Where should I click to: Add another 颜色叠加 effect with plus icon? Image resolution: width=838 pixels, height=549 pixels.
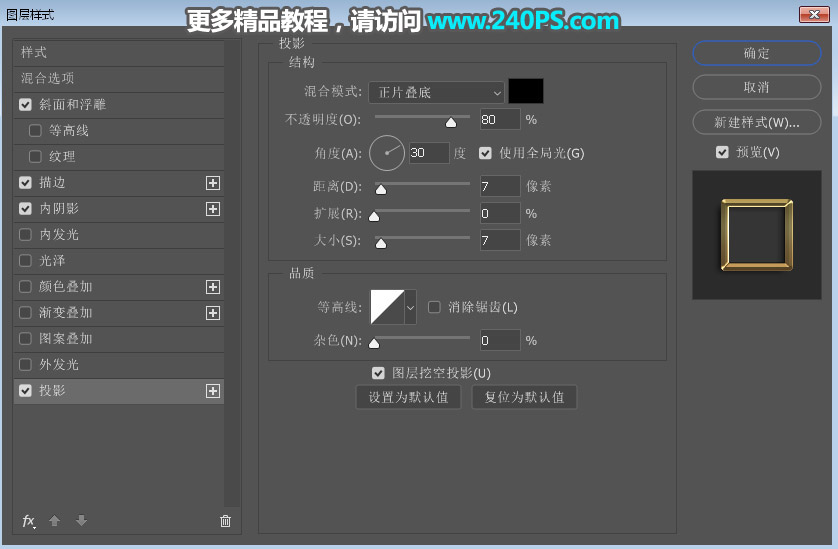(213, 287)
